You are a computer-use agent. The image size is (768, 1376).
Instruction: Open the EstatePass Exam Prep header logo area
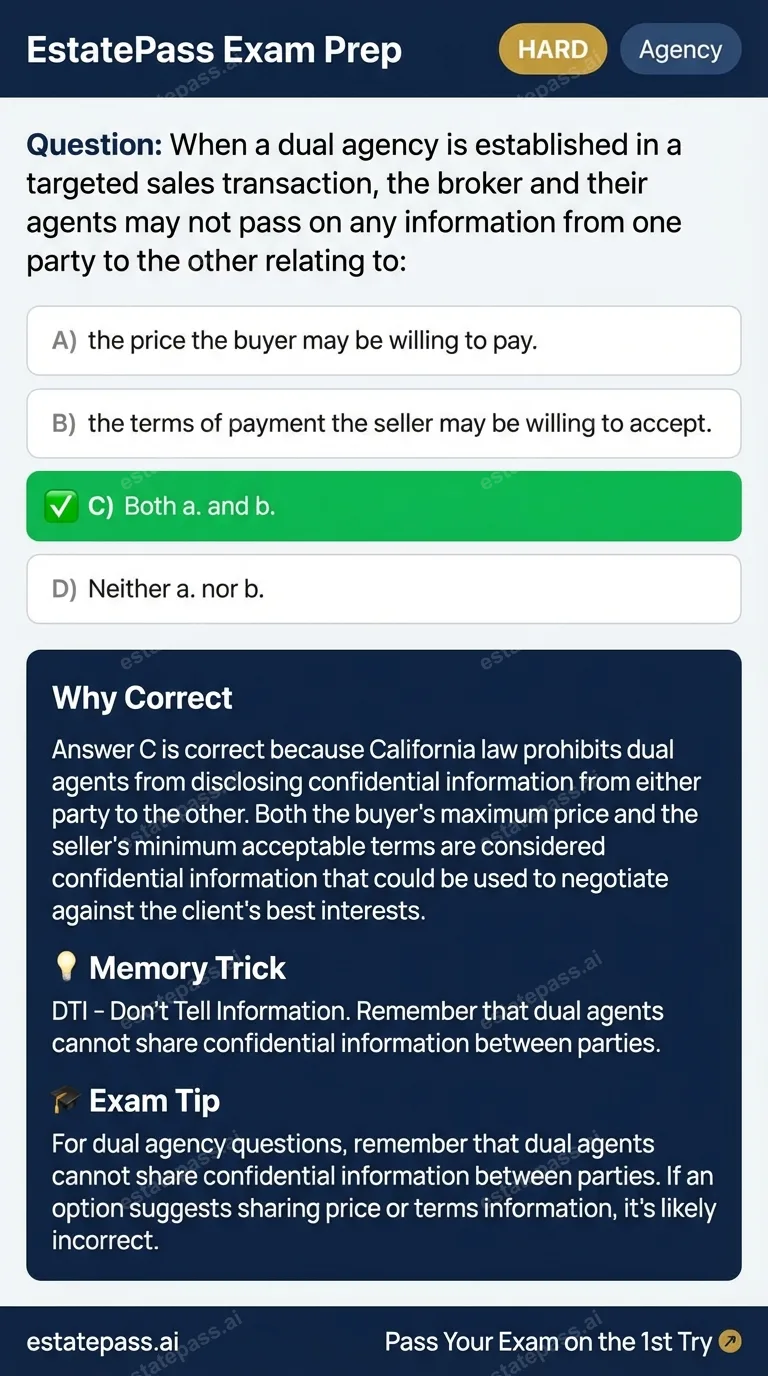[x=215, y=49]
